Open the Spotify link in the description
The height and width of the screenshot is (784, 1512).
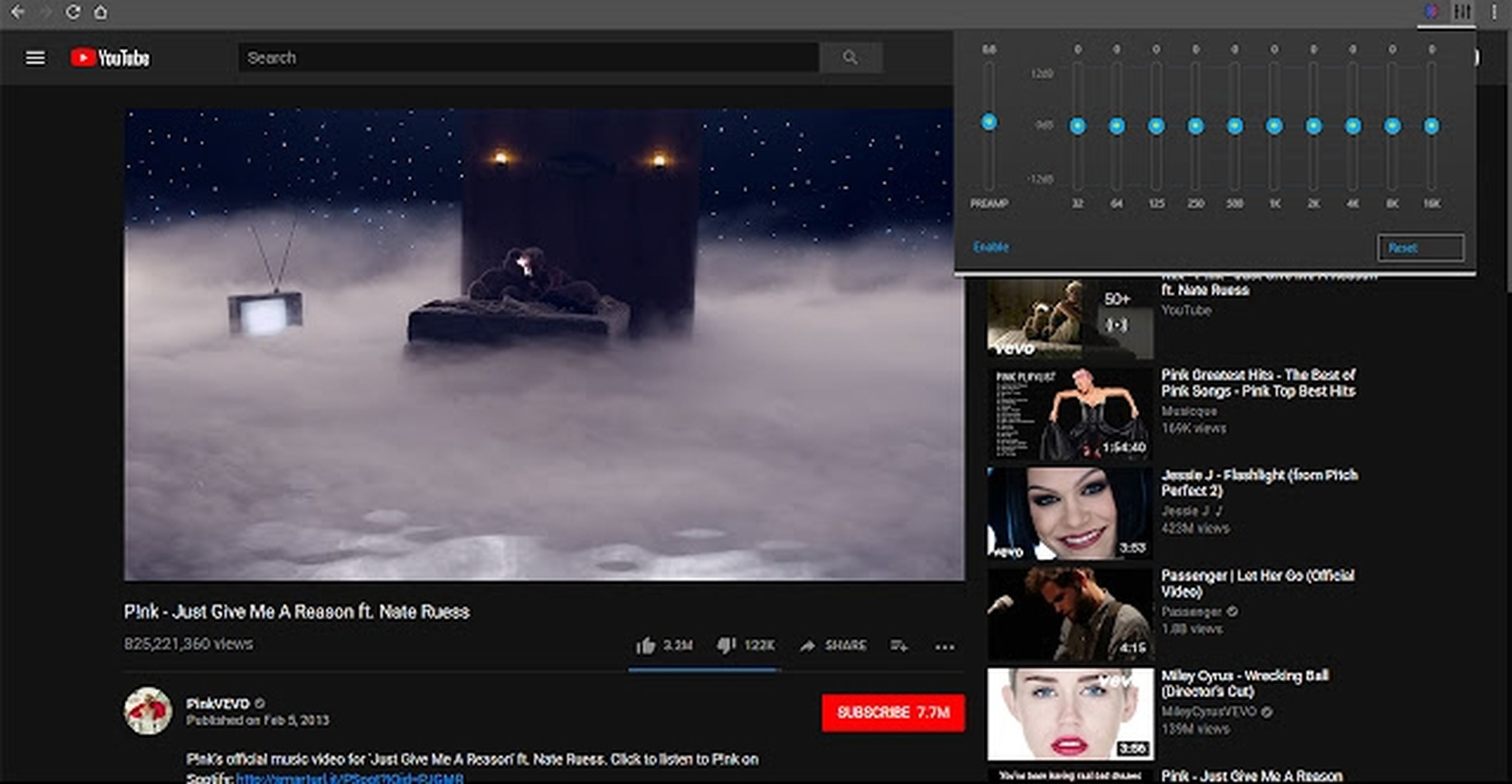click(350, 779)
